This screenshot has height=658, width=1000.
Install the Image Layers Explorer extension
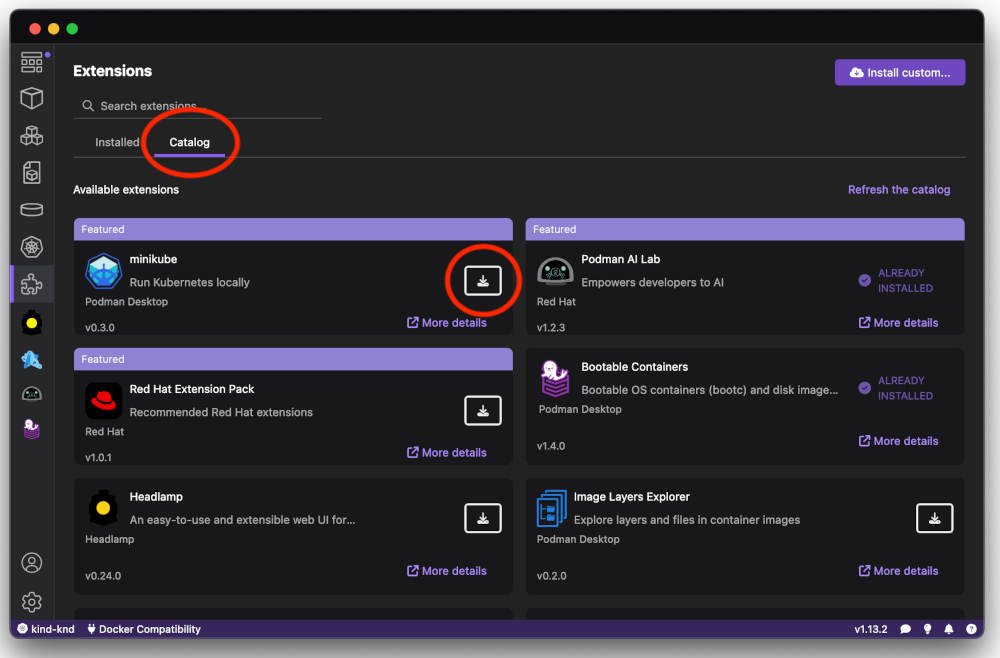click(x=934, y=518)
